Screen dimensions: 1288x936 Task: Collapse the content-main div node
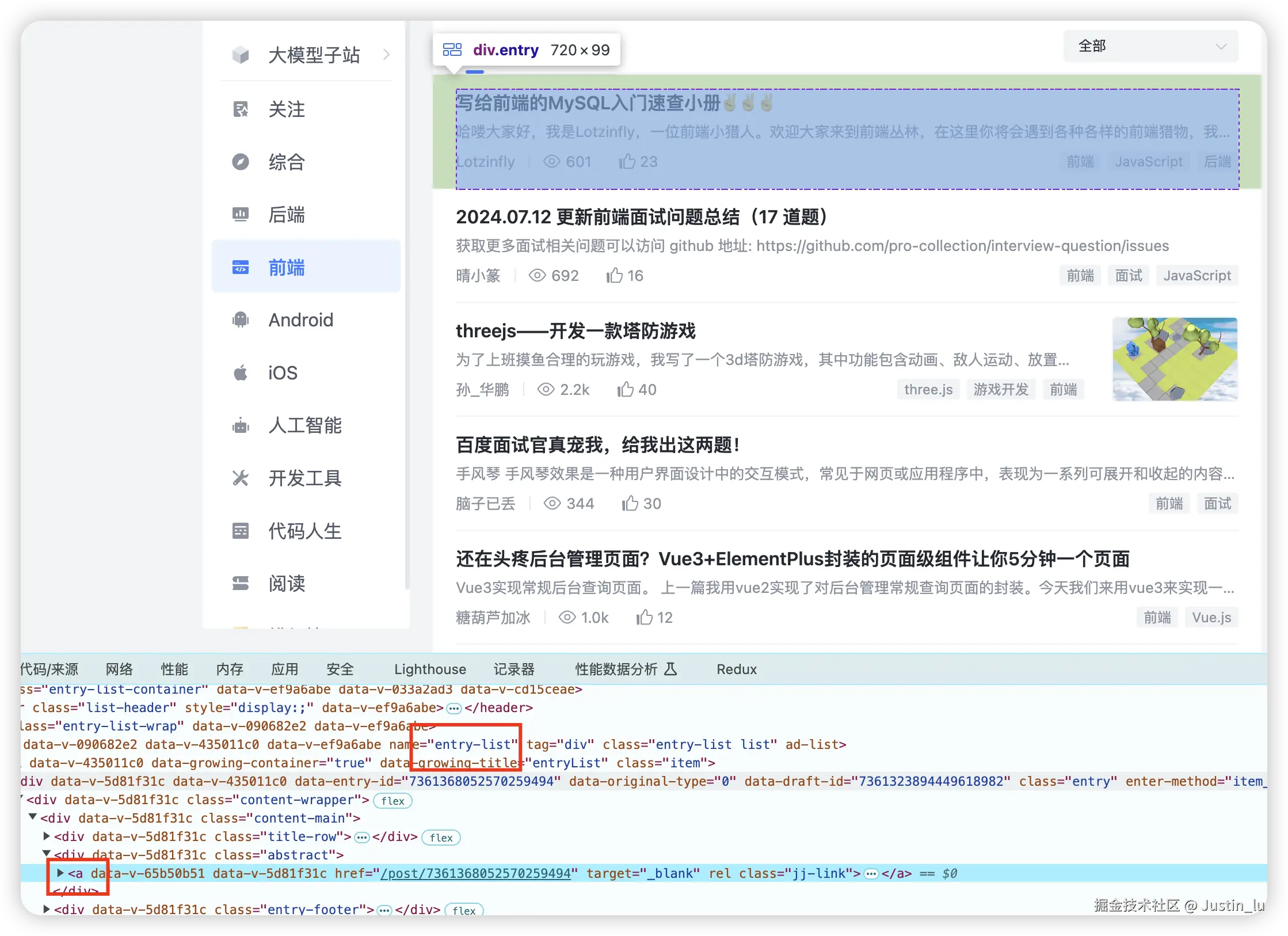(33, 817)
